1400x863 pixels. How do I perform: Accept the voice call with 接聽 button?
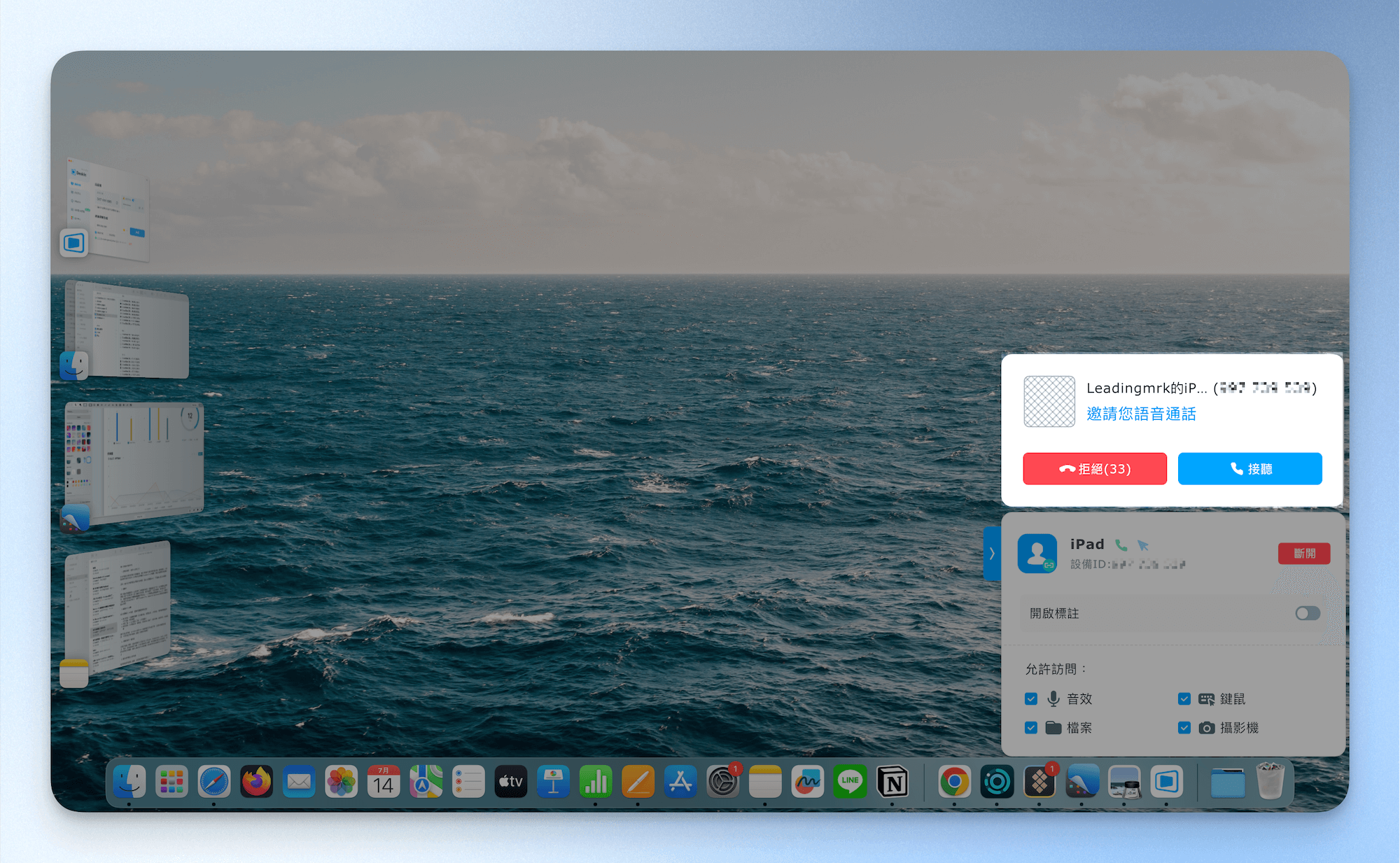coord(1249,468)
